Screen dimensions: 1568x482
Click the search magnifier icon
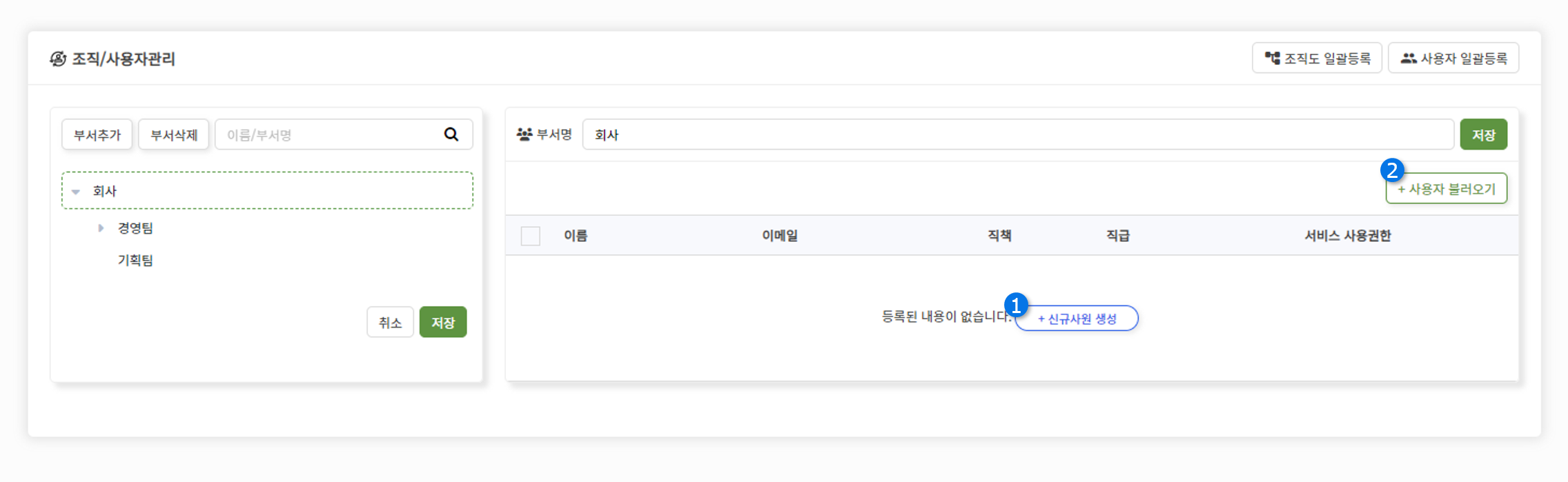pos(451,134)
